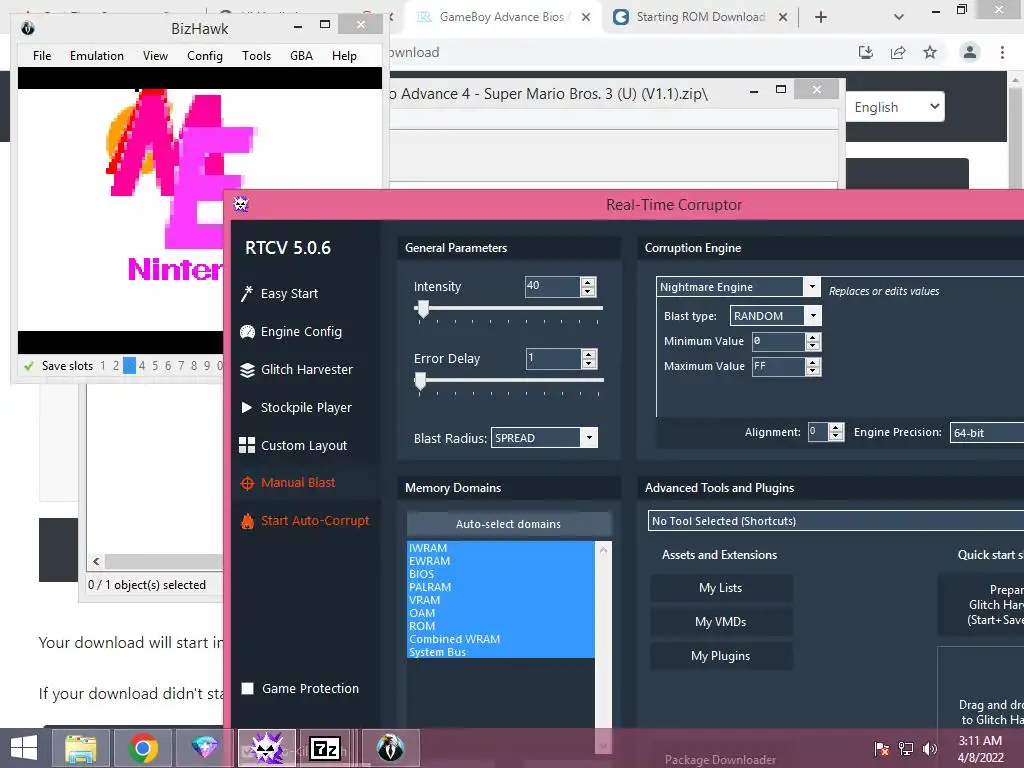Bookmark this page with the star icon

tap(930, 52)
